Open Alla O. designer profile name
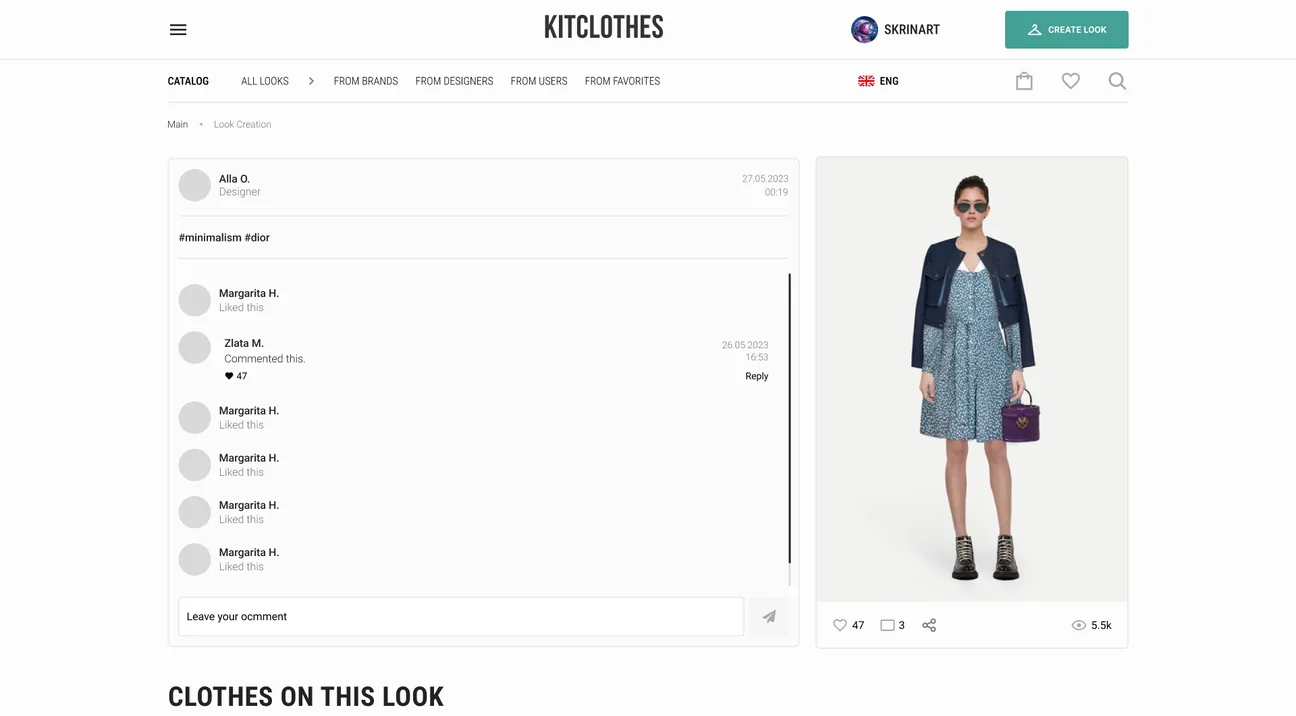Image resolution: width=1296 pixels, height=716 pixels. click(x=234, y=179)
